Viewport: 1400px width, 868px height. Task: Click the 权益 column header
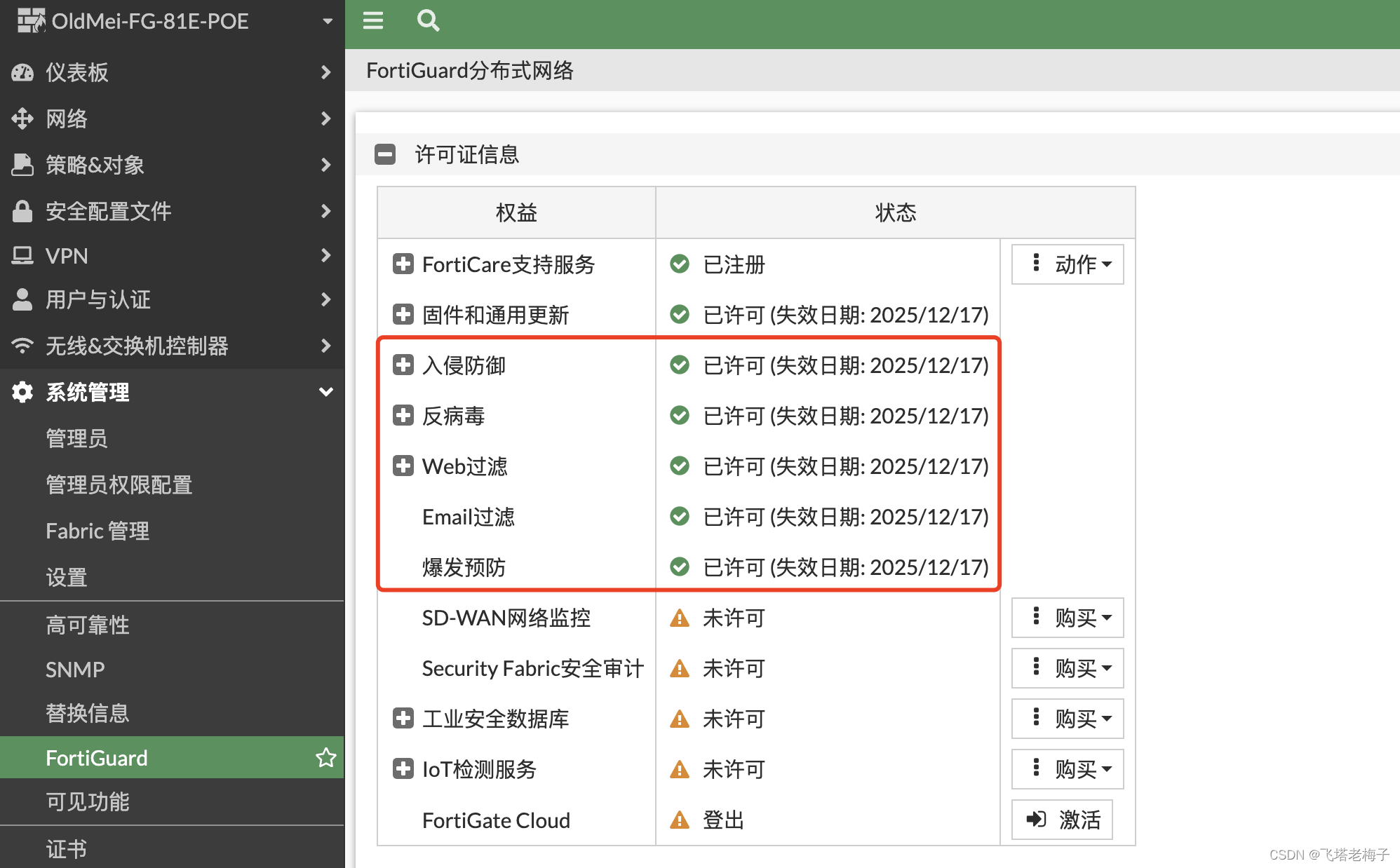point(516,212)
